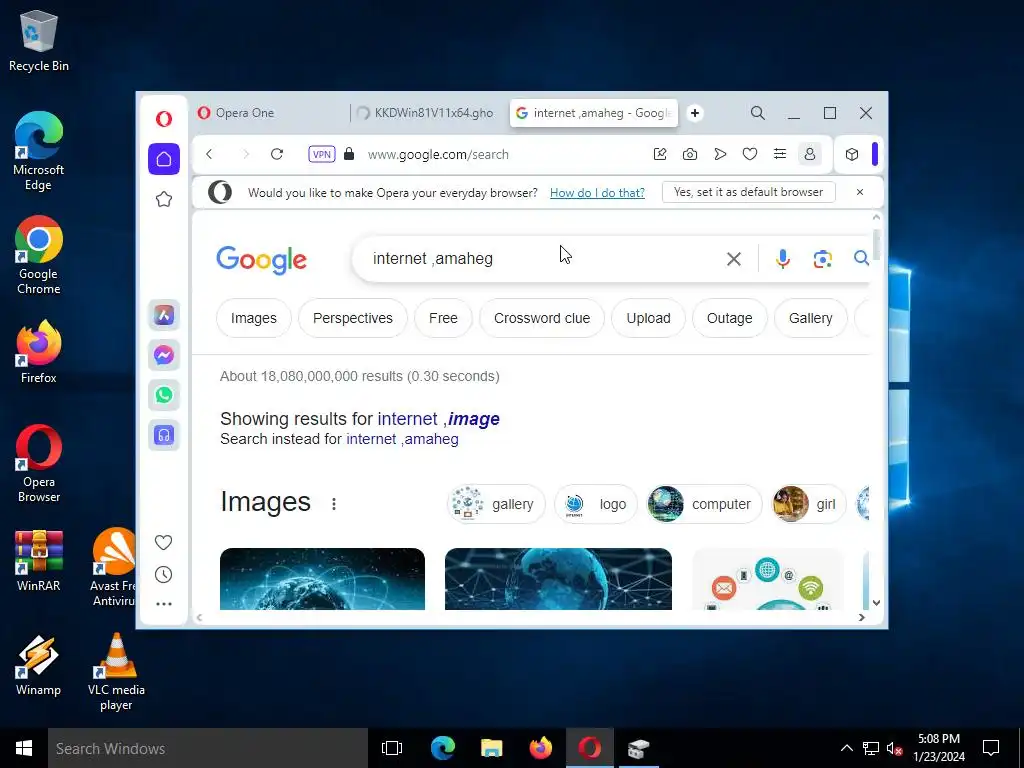Open the Opera menu logo

[x=164, y=118]
